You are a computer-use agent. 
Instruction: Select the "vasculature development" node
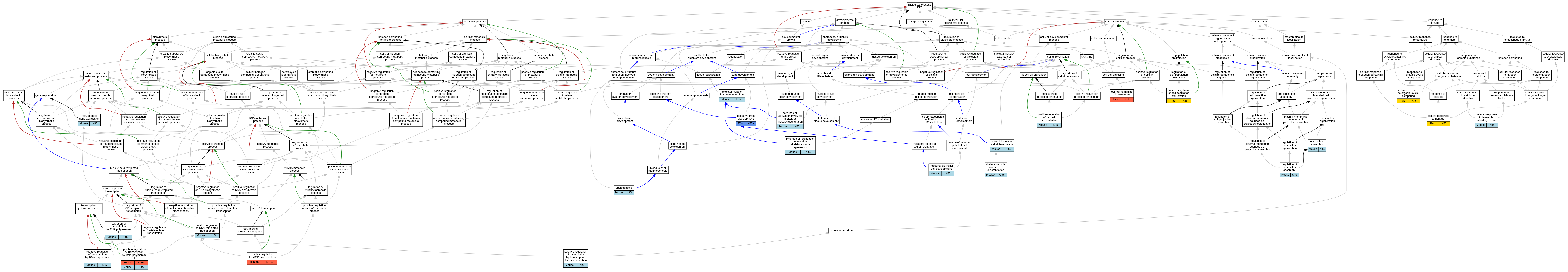[x=625, y=120]
